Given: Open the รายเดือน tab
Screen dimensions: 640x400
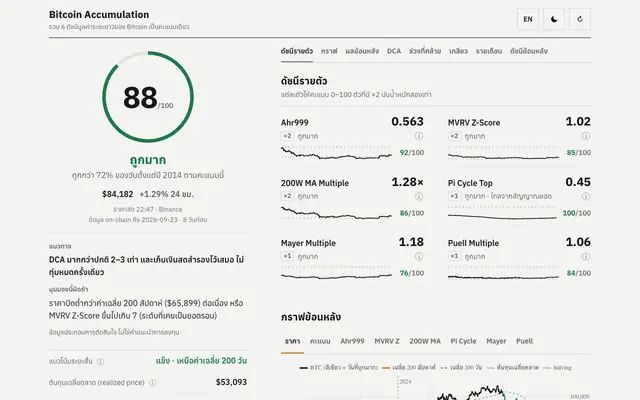Looking at the screenshot, I should coord(489,51).
